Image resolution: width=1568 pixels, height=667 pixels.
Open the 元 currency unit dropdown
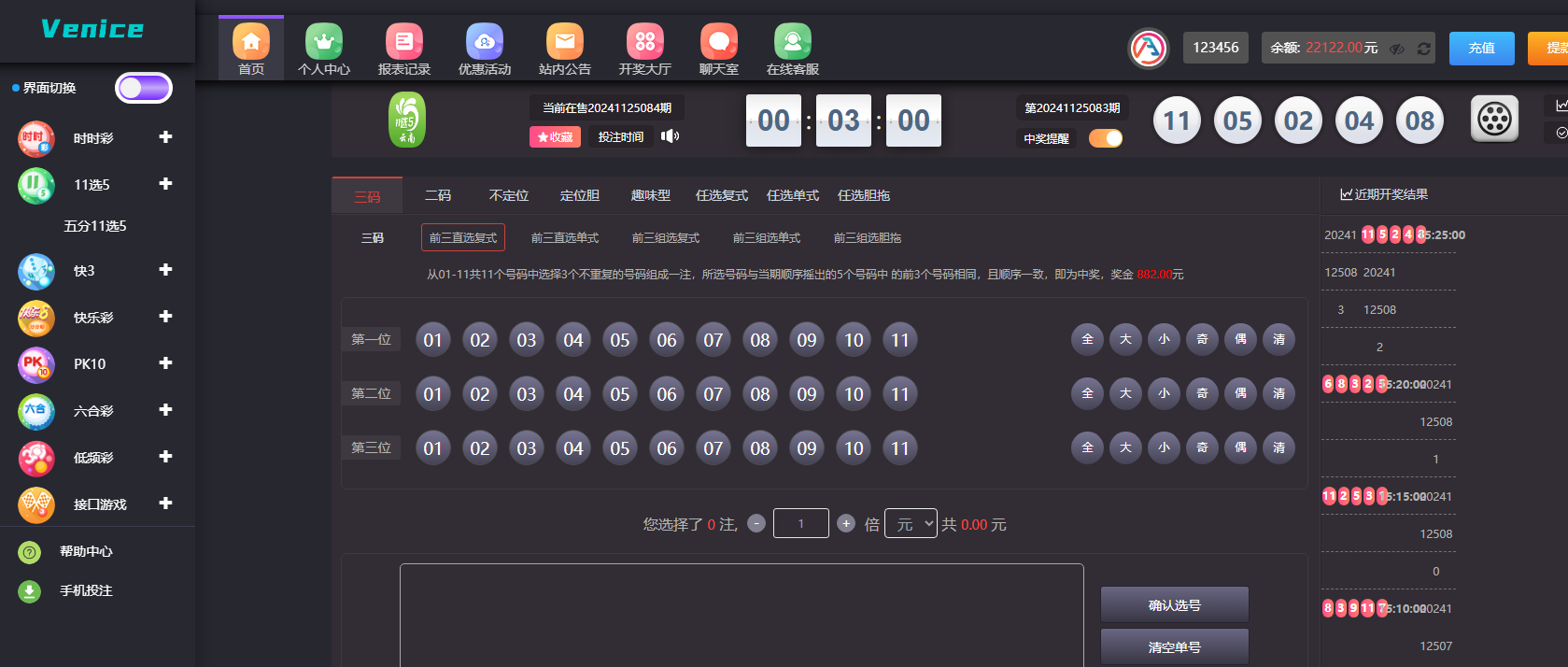[x=911, y=524]
